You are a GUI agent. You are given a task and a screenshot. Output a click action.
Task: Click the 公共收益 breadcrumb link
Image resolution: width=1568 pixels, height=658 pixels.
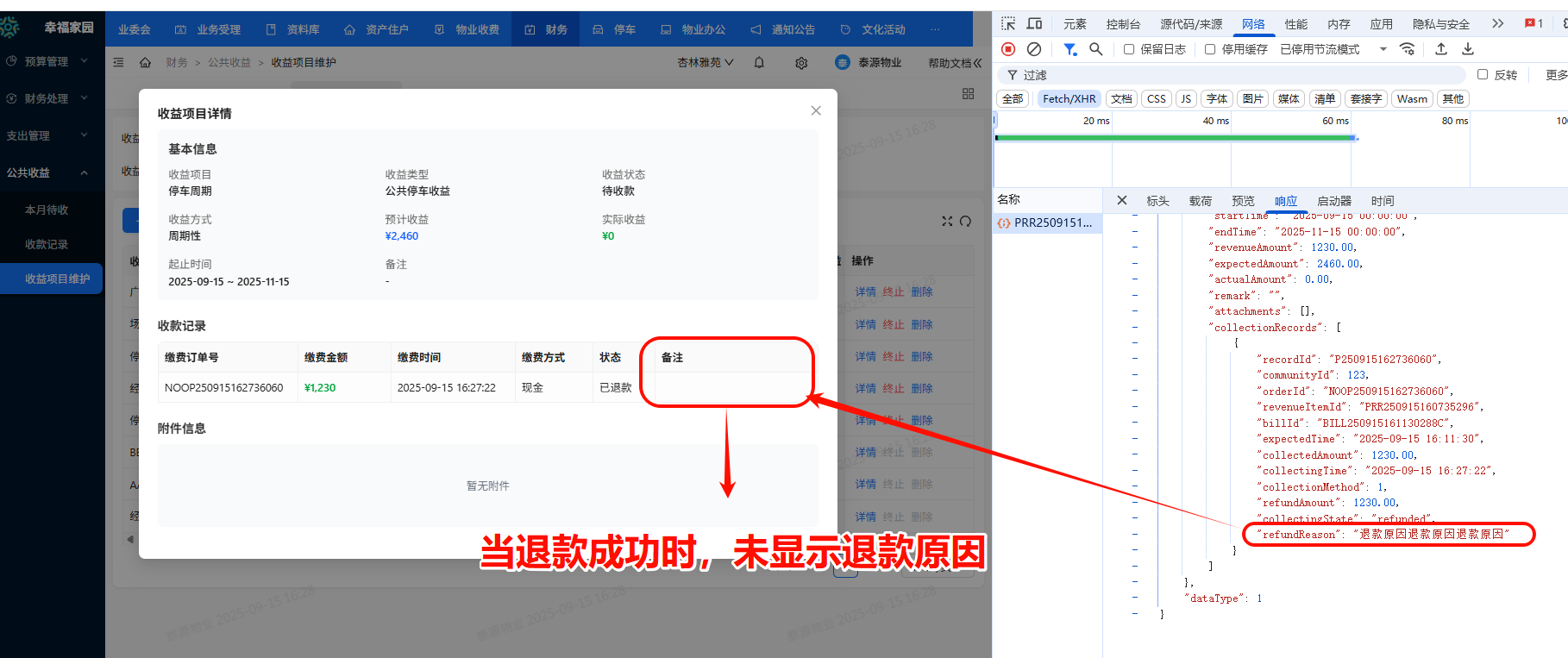[x=229, y=62]
